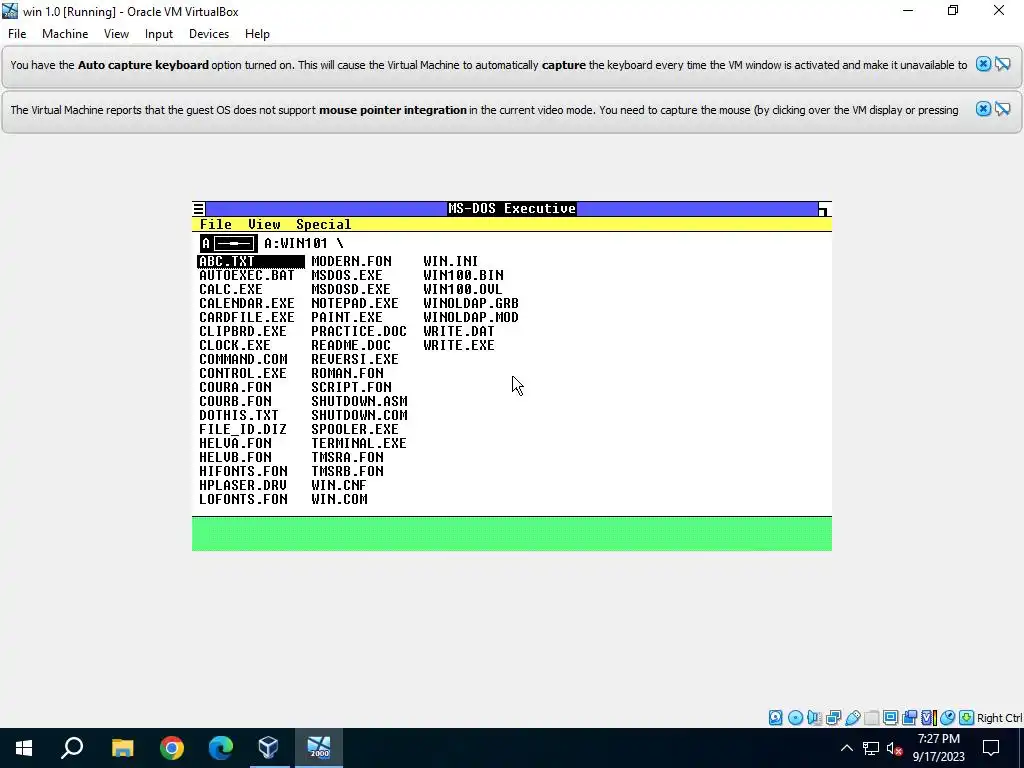The image size is (1024, 768).
Task: Launch File Explorer from taskbar
Action: 122,748
